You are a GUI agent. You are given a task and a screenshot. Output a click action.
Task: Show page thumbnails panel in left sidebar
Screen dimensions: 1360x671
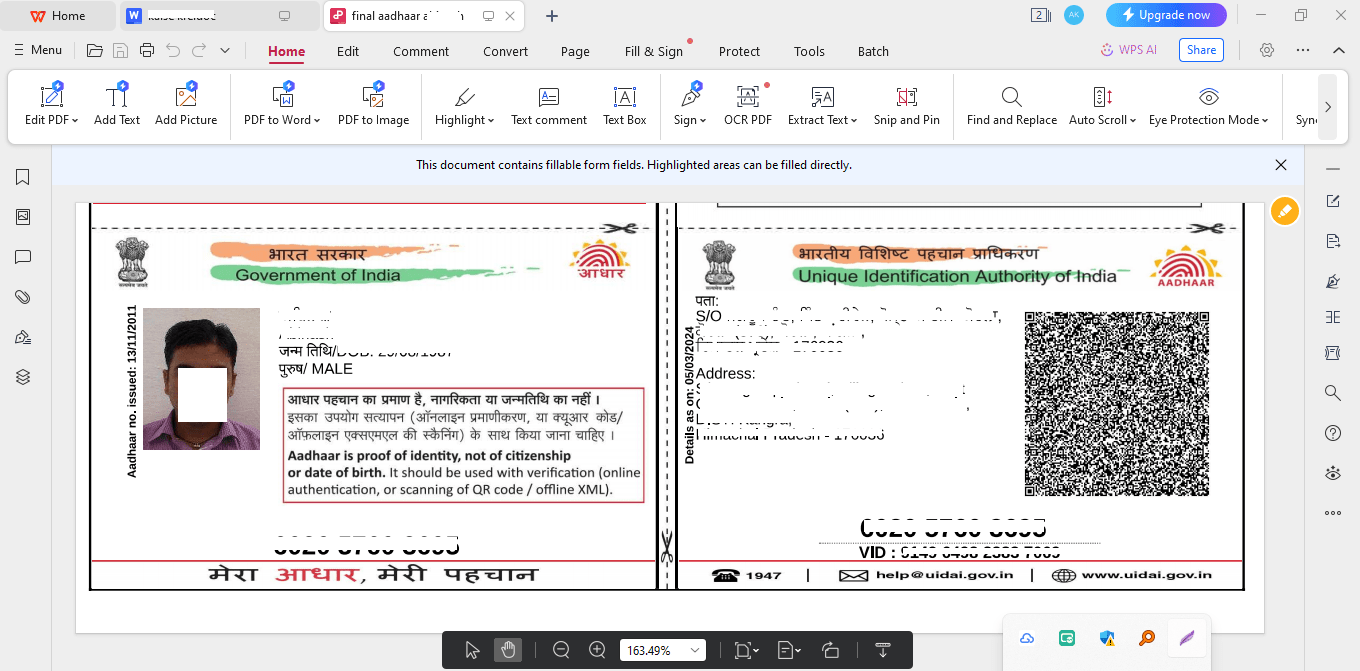(23, 217)
